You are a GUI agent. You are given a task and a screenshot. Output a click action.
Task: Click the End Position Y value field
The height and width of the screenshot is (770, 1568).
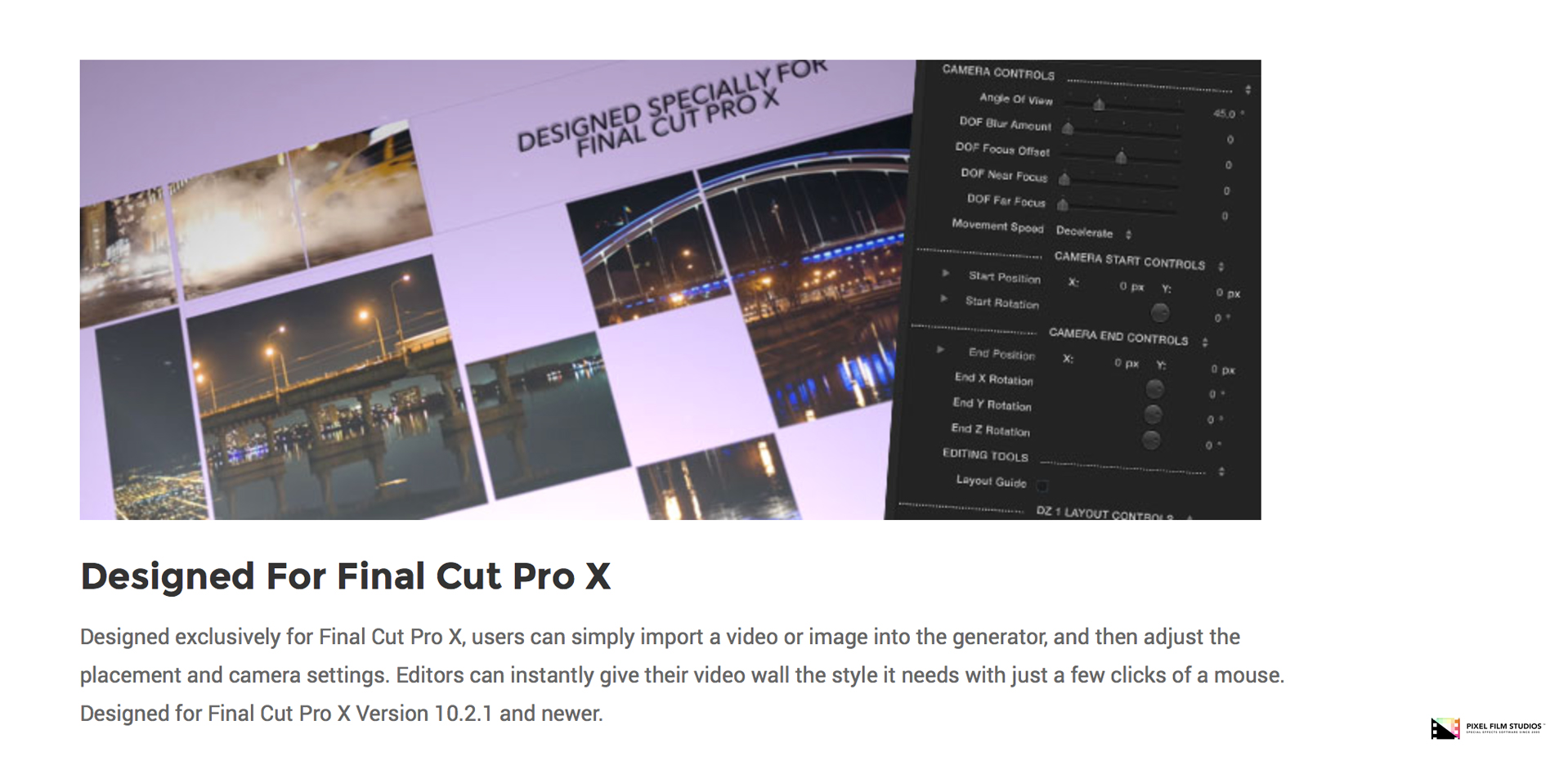pyautogui.click(x=1222, y=369)
